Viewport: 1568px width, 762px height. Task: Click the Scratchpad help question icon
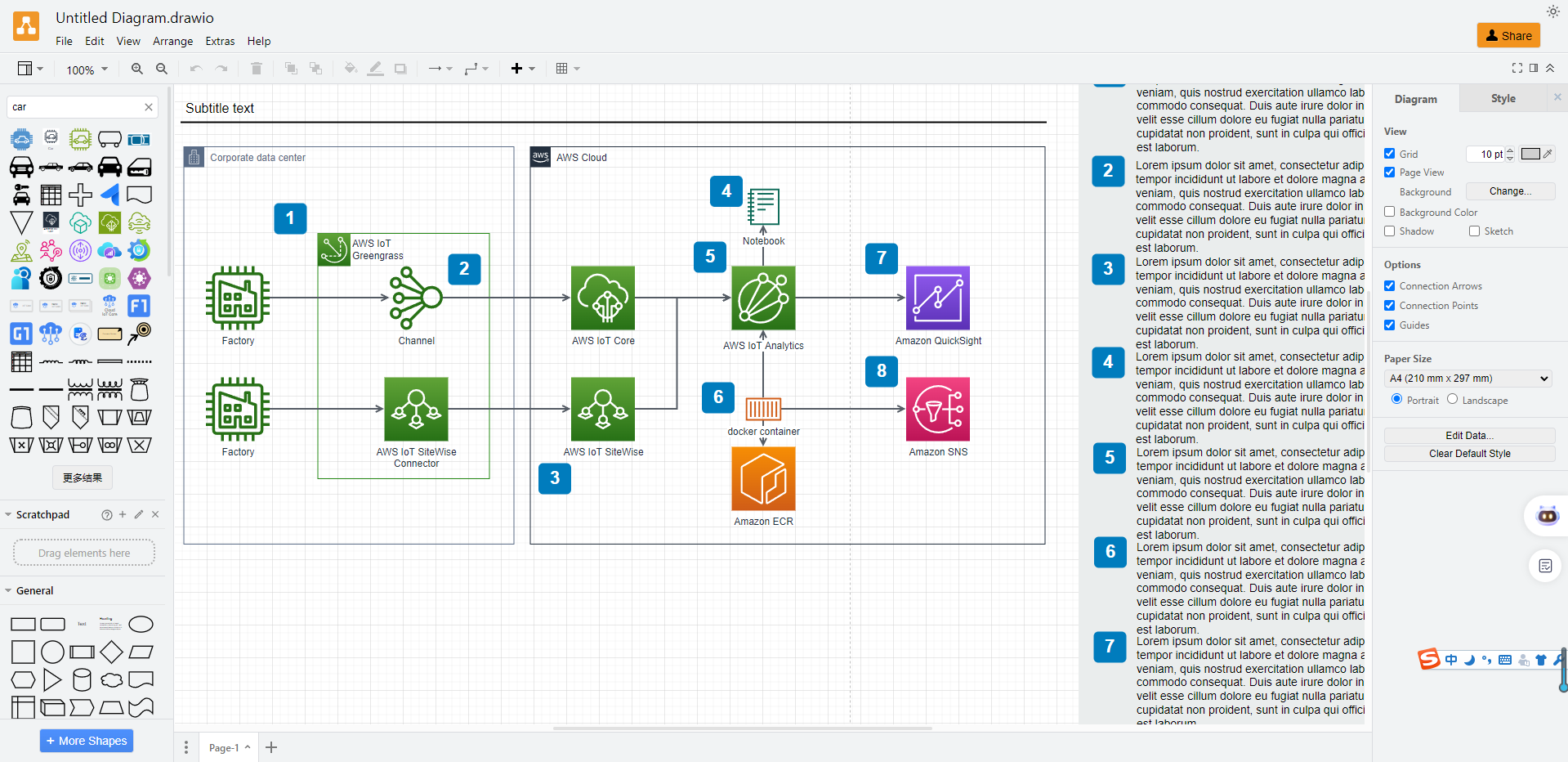[x=107, y=515]
